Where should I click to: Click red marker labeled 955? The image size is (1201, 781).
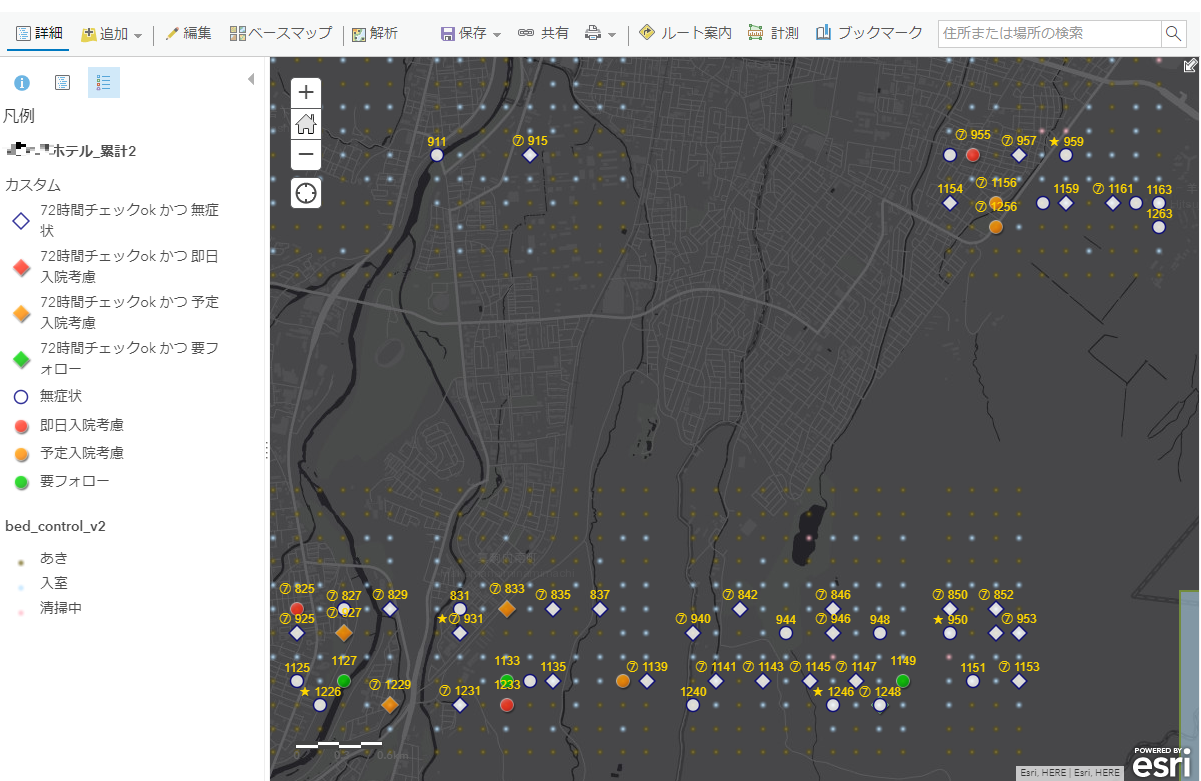tap(973, 155)
